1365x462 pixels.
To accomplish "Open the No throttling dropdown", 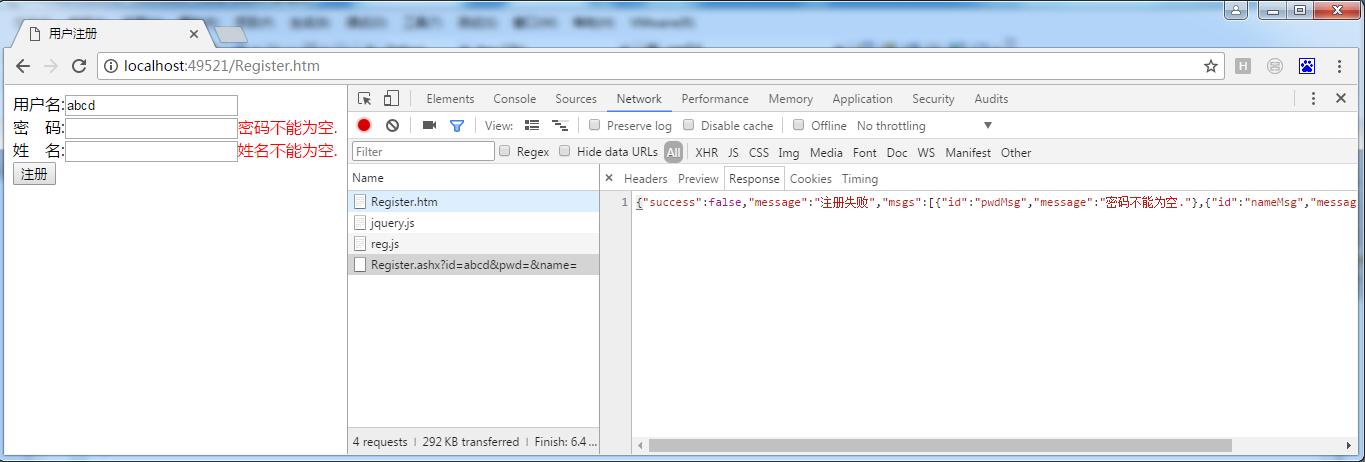I will pyautogui.click(x=923, y=125).
